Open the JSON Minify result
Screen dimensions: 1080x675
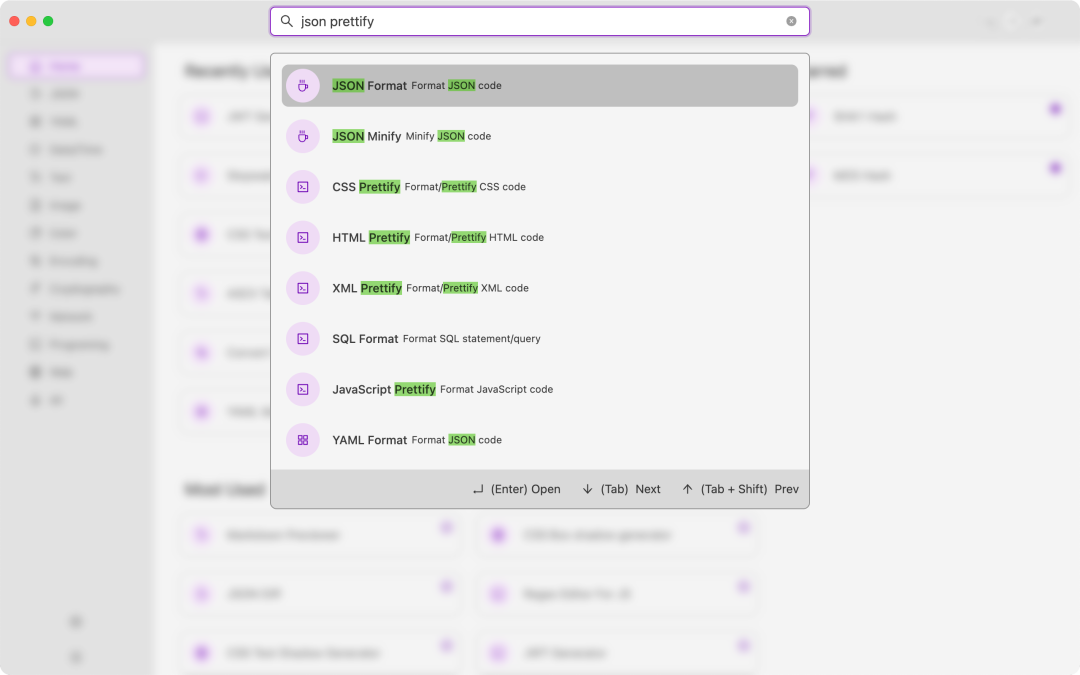(539, 136)
